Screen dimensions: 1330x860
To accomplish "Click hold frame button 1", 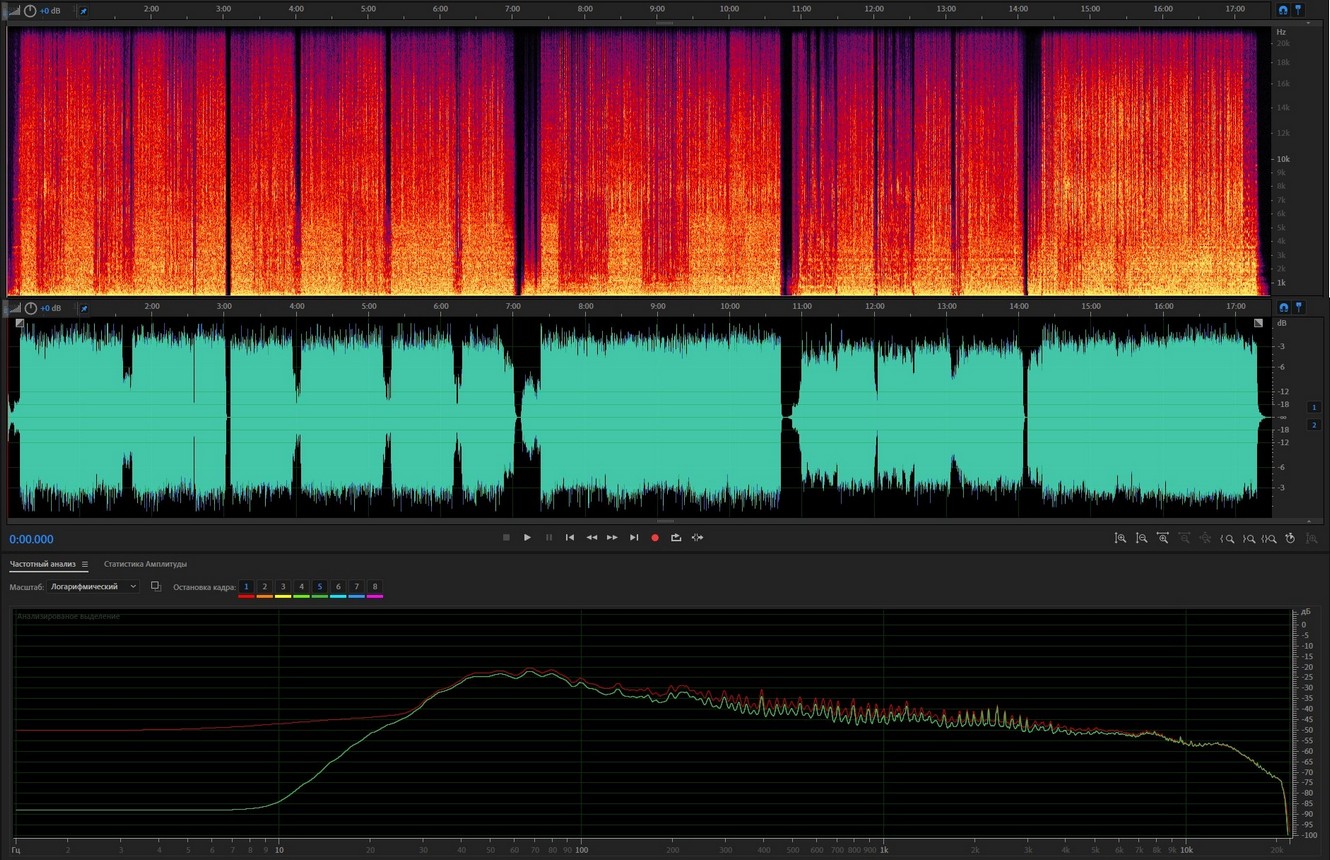I will pos(246,587).
